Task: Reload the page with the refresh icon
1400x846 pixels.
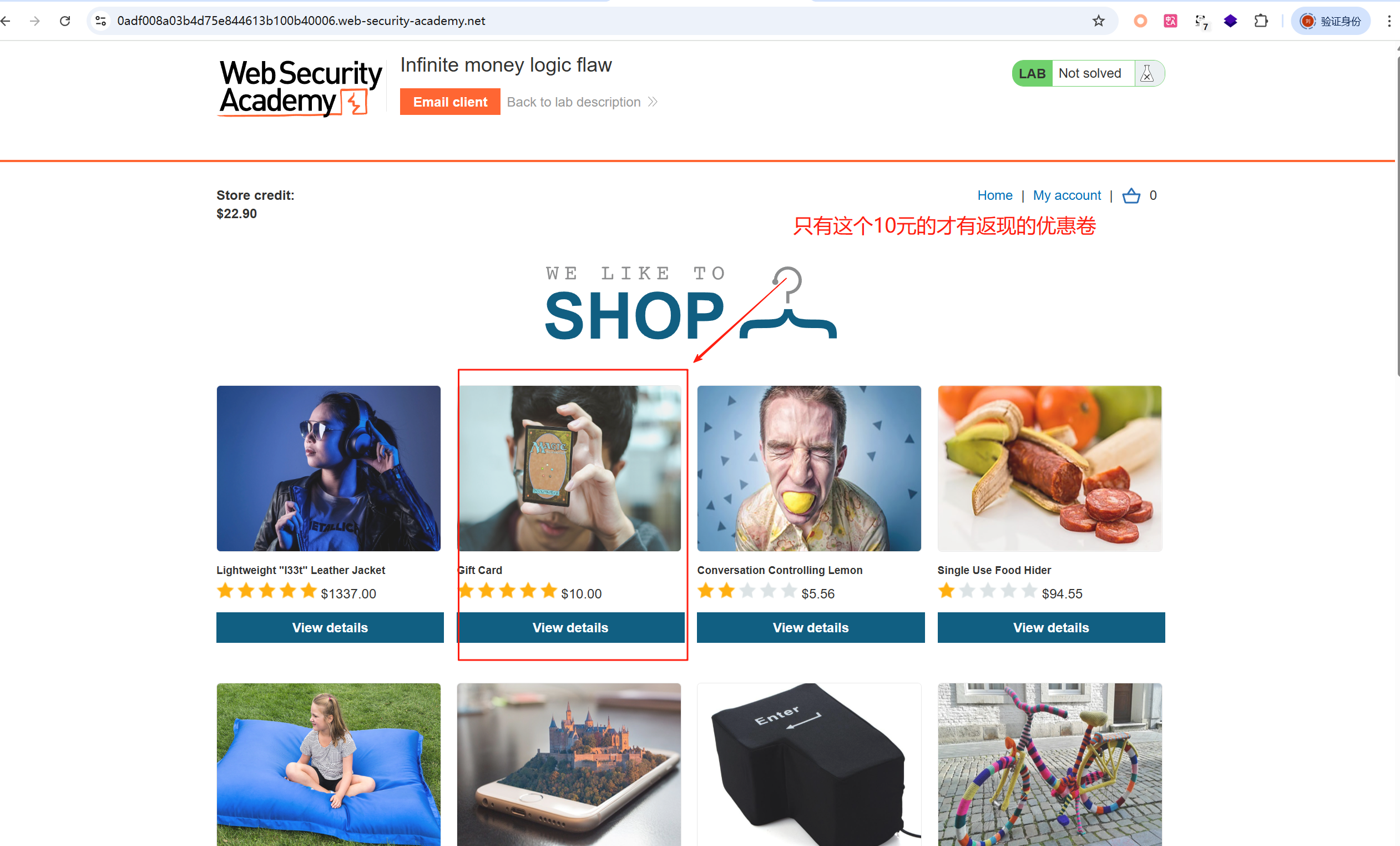Action: (65, 21)
